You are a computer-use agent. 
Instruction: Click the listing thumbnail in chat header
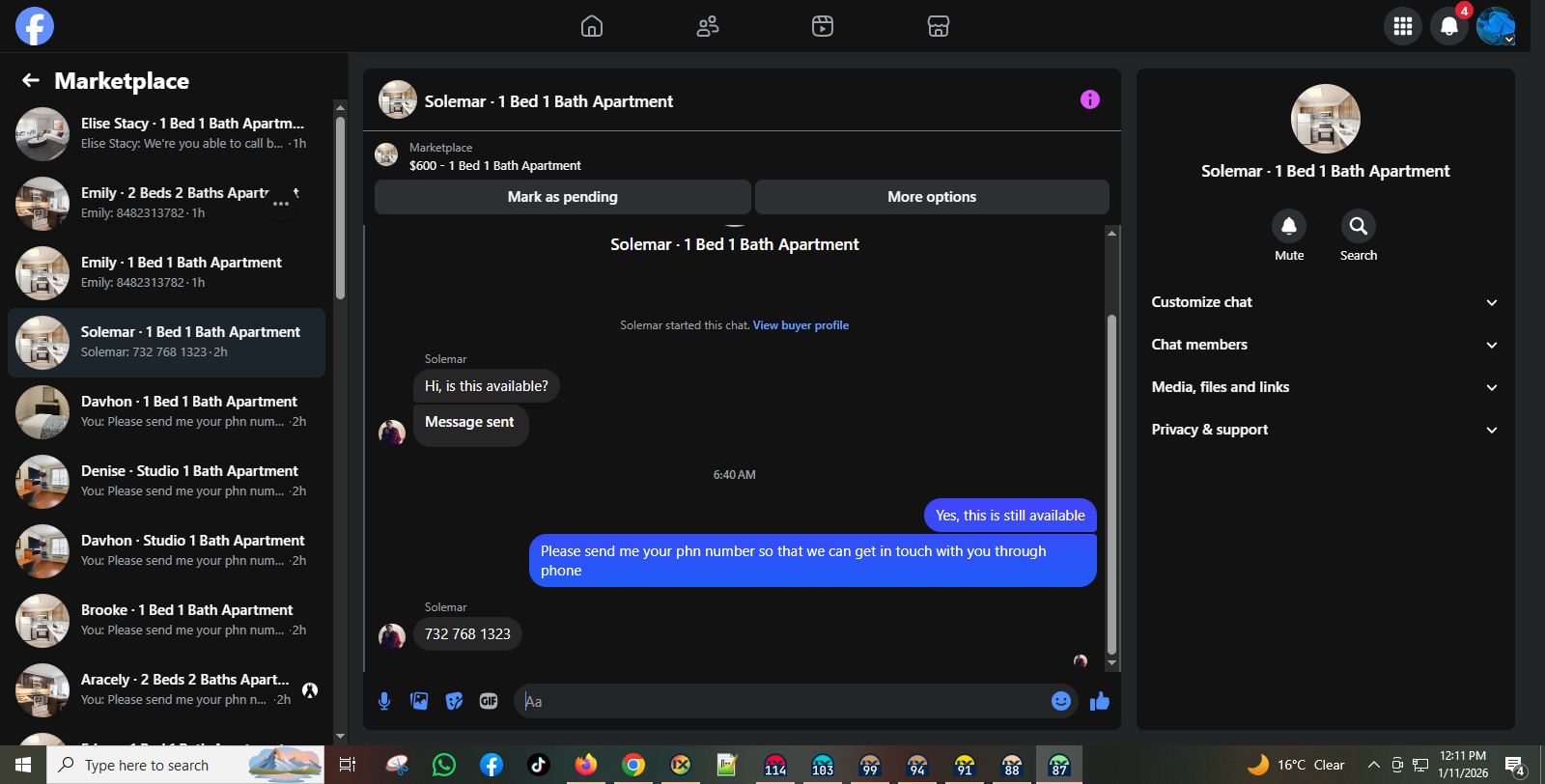coord(398,99)
